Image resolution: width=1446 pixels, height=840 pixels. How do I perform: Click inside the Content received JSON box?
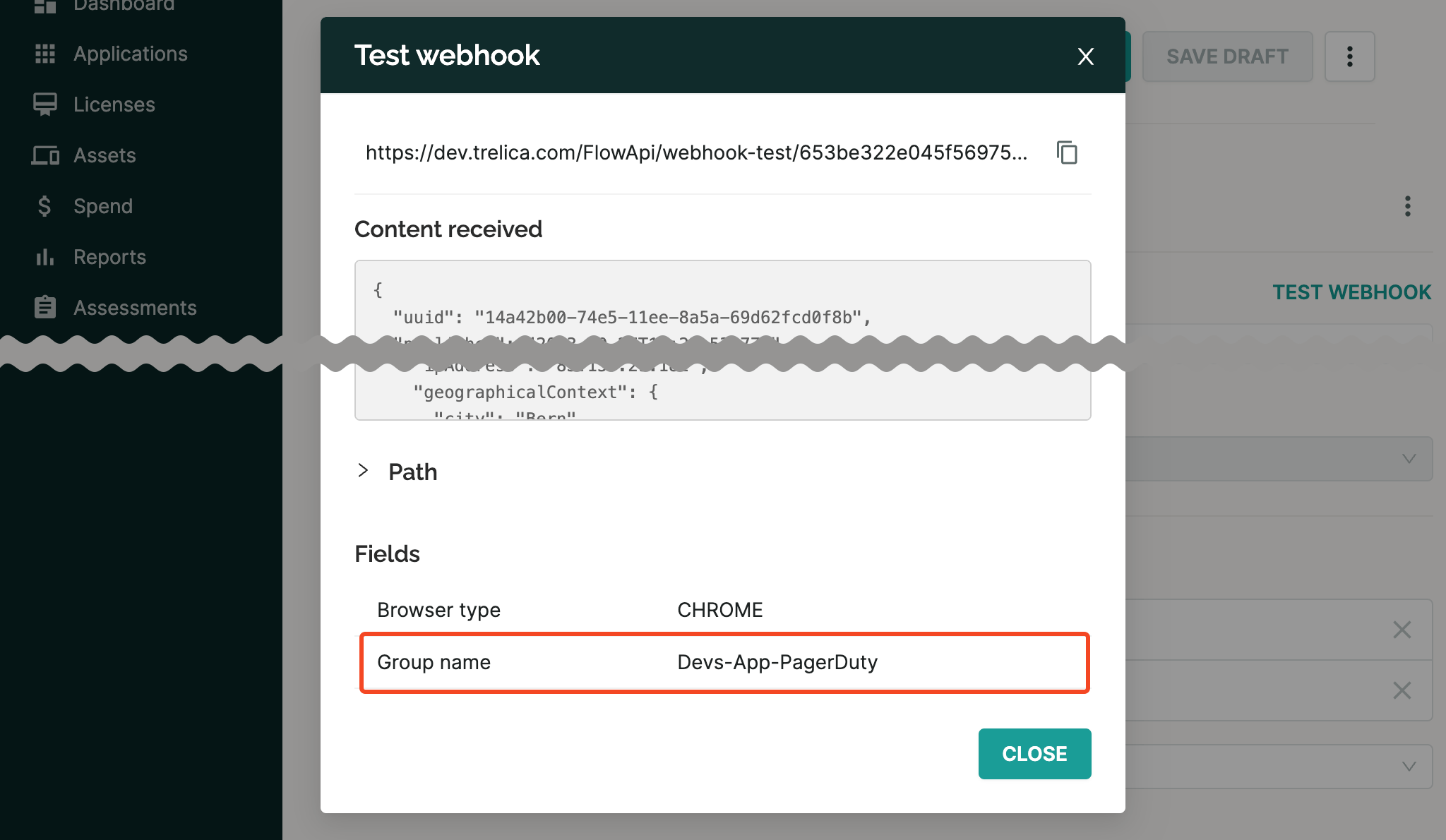pyautogui.click(x=723, y=340)
